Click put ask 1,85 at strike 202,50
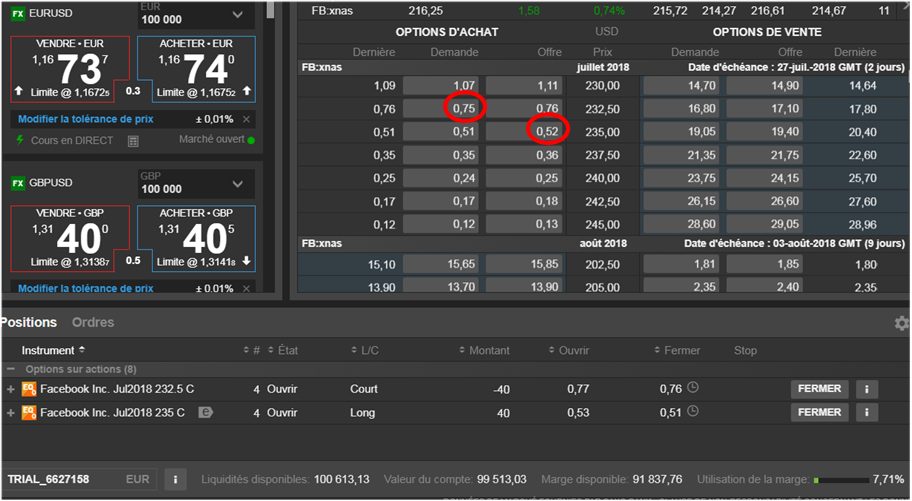 [x=765, y=265]
